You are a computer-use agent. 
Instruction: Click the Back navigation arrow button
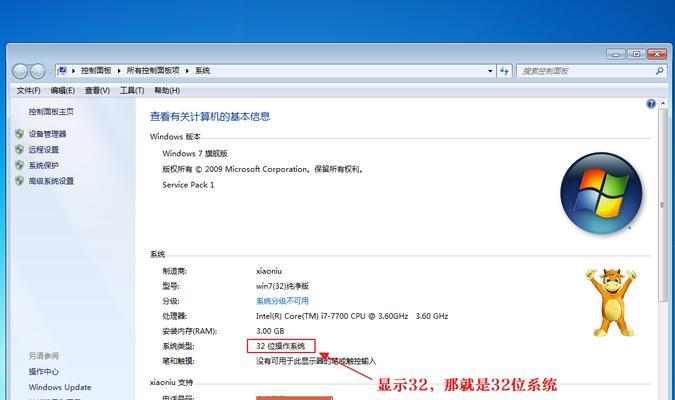(20, 71)
